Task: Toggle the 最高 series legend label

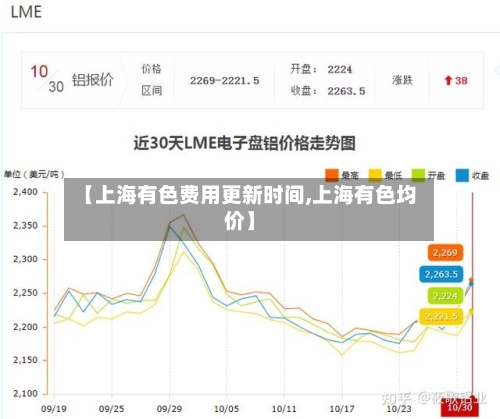Action: click(350, 175)
